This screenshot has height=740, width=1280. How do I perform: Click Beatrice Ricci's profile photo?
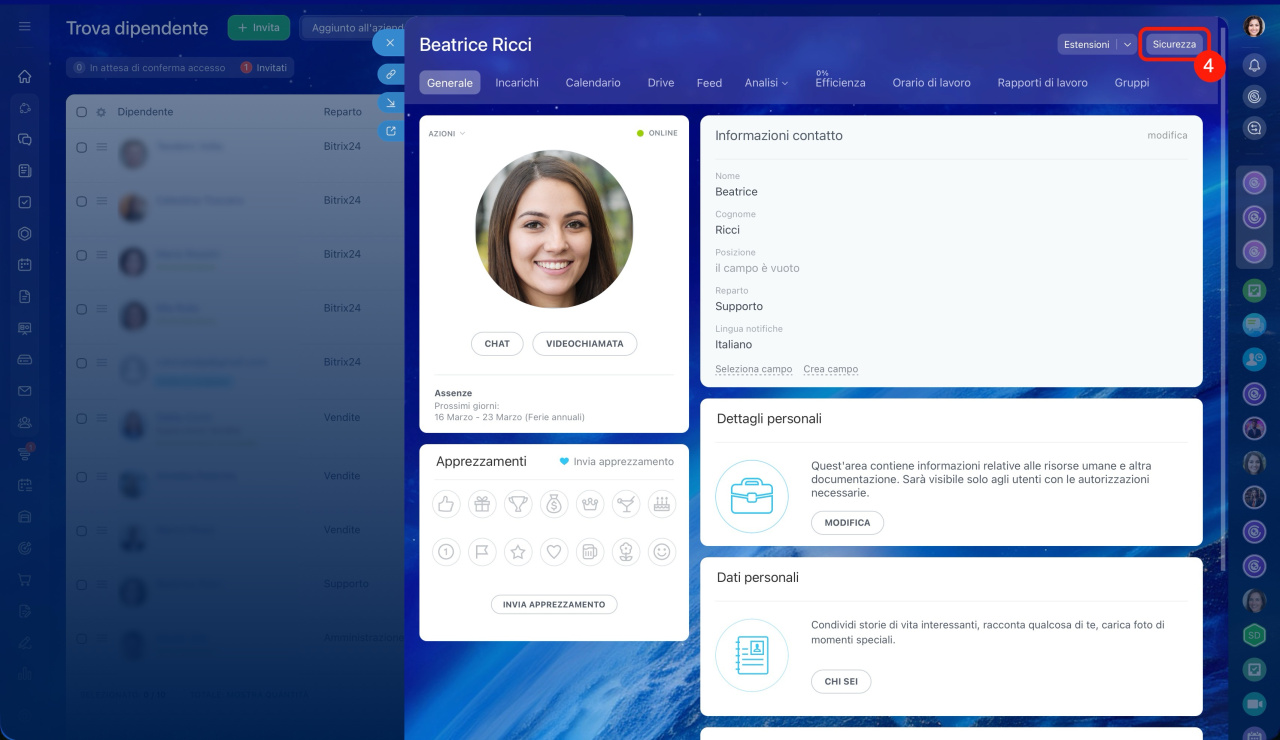tap(554, 229)
